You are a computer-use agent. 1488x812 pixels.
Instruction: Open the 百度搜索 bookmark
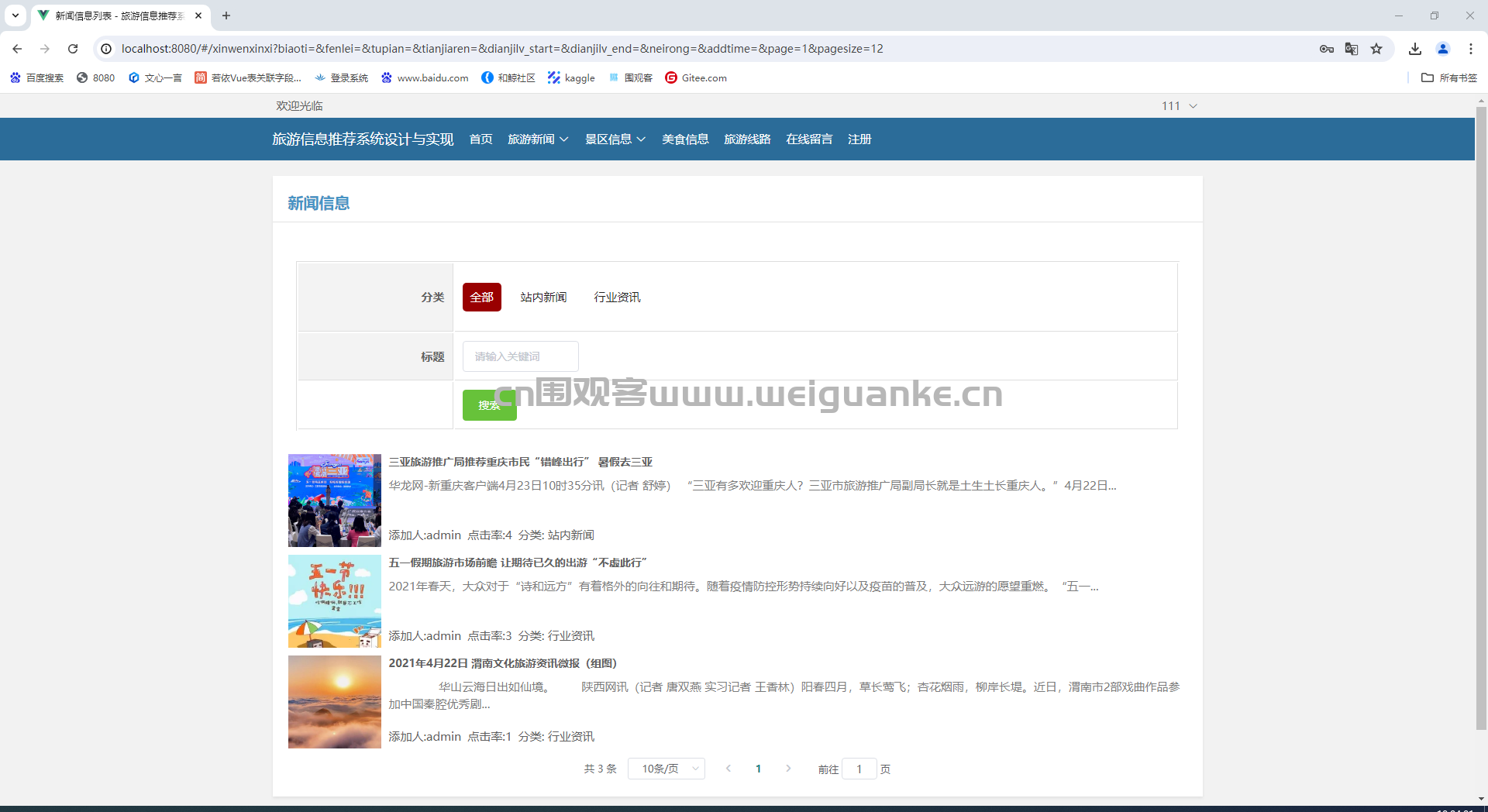click(x=36, y=77)
